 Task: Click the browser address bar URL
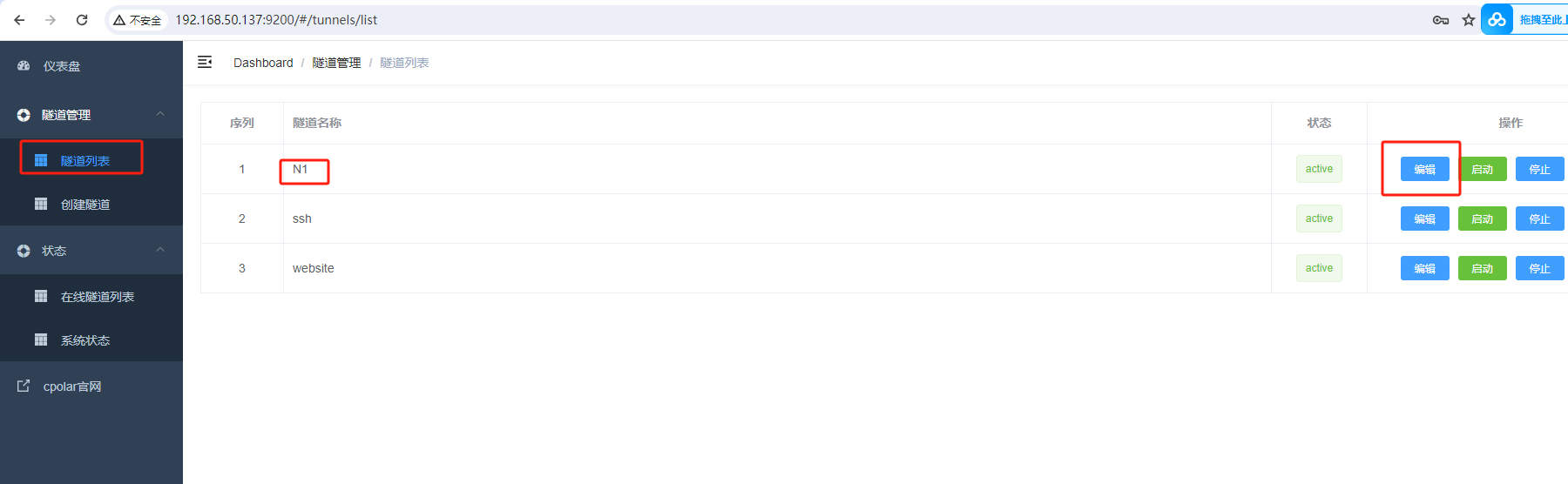click(x=277, y=20)
